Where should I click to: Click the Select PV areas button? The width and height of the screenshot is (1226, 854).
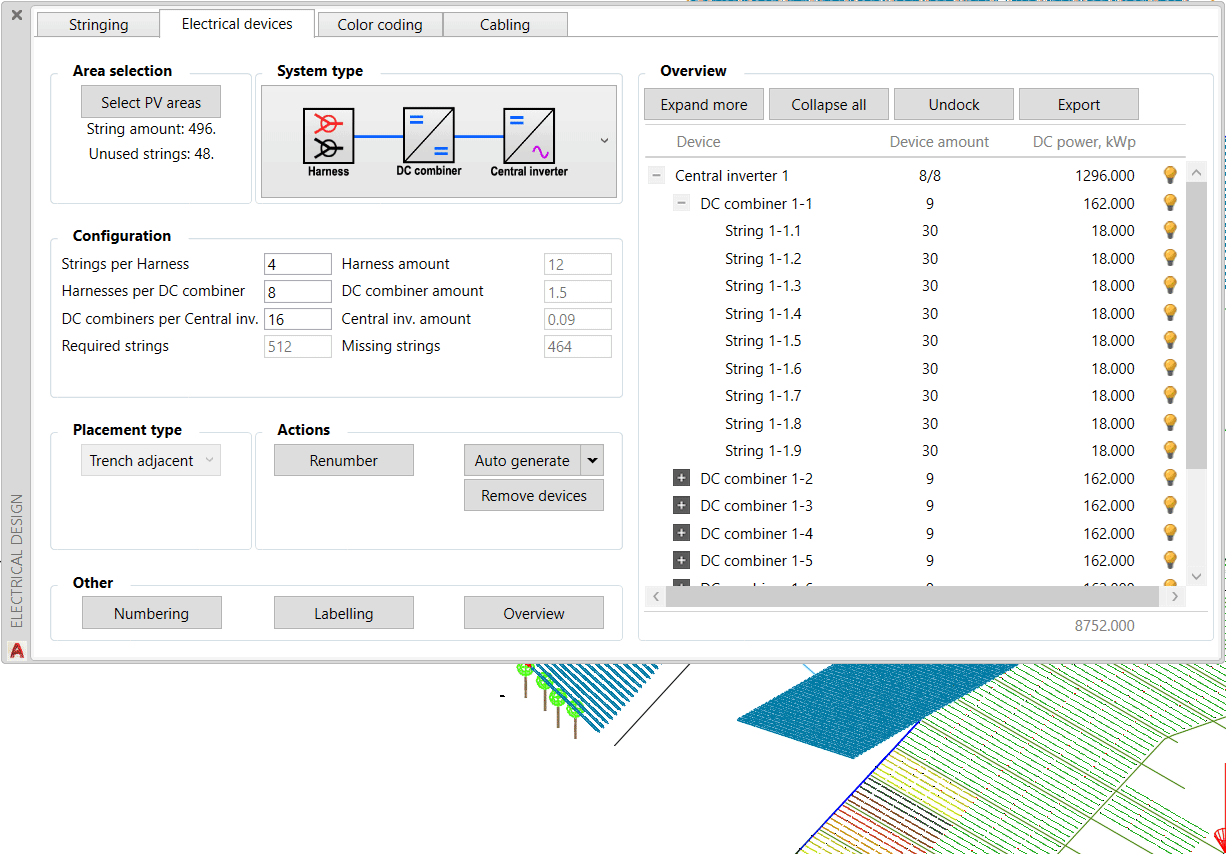click(151, 102)
